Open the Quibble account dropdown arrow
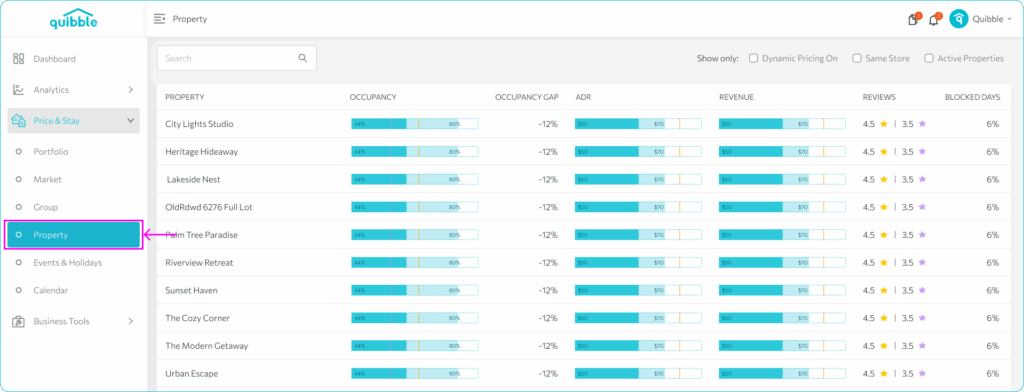The image size is (1024, 392). [1010, 20]
